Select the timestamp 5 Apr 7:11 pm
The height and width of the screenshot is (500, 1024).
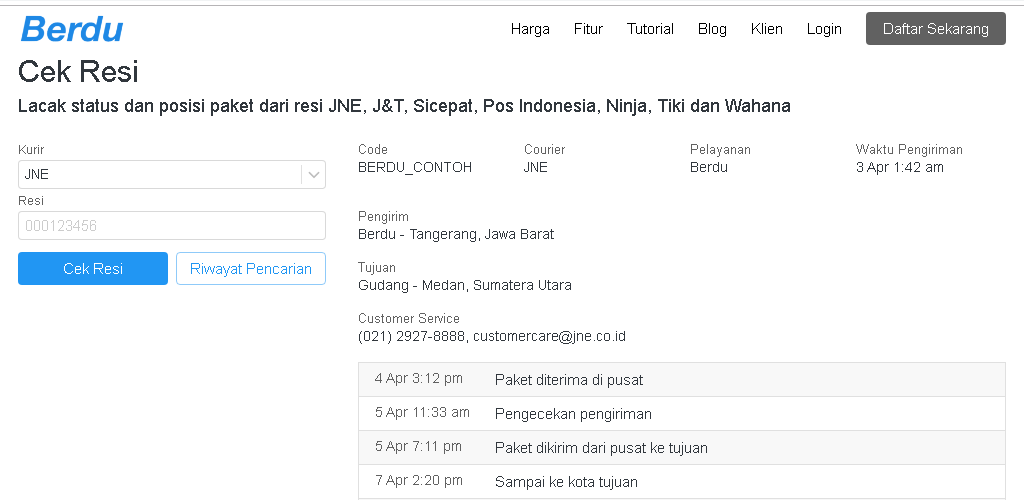coord(418,446)
